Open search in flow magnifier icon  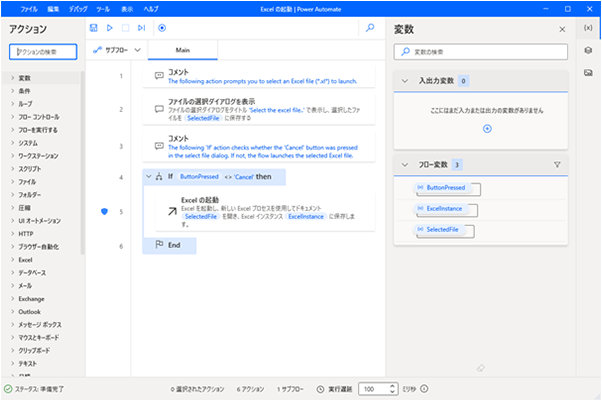coord(370,28)
